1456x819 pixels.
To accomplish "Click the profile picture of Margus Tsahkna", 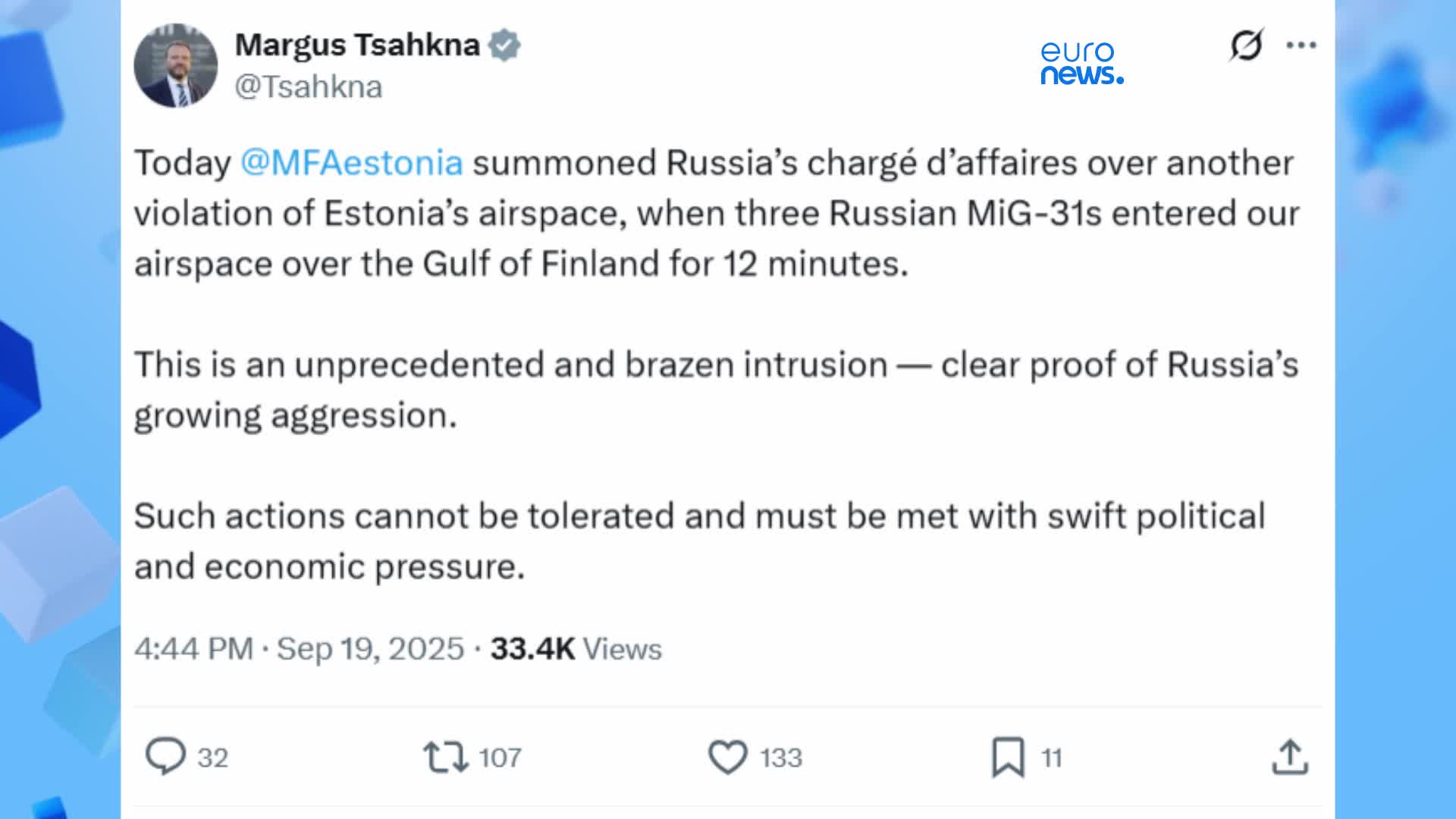I will 176,62.
